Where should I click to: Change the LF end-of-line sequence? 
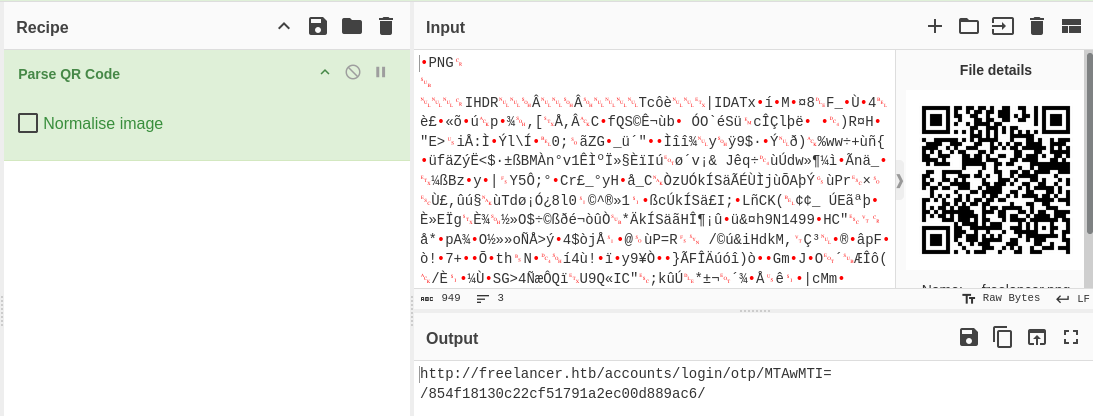click(1072, 298)
